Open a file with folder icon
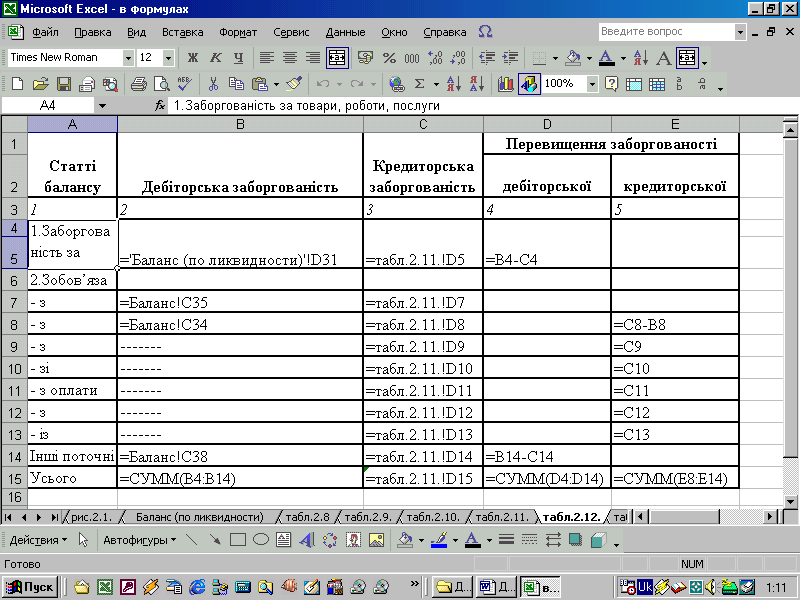Image resolution: width=800 pixels, height=600 pixels. (41, 84)
